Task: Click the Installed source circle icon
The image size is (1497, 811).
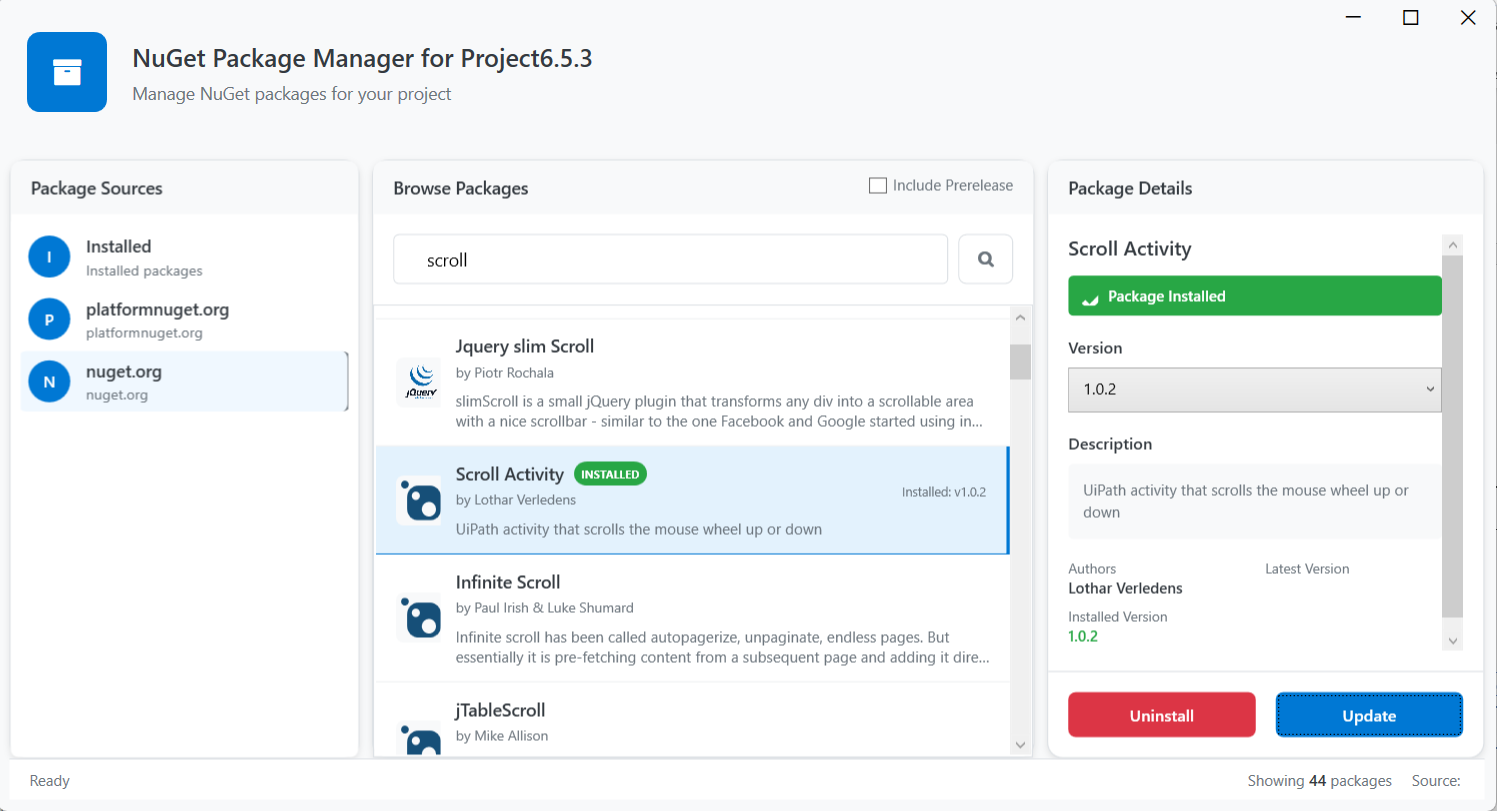Action: 49,257
